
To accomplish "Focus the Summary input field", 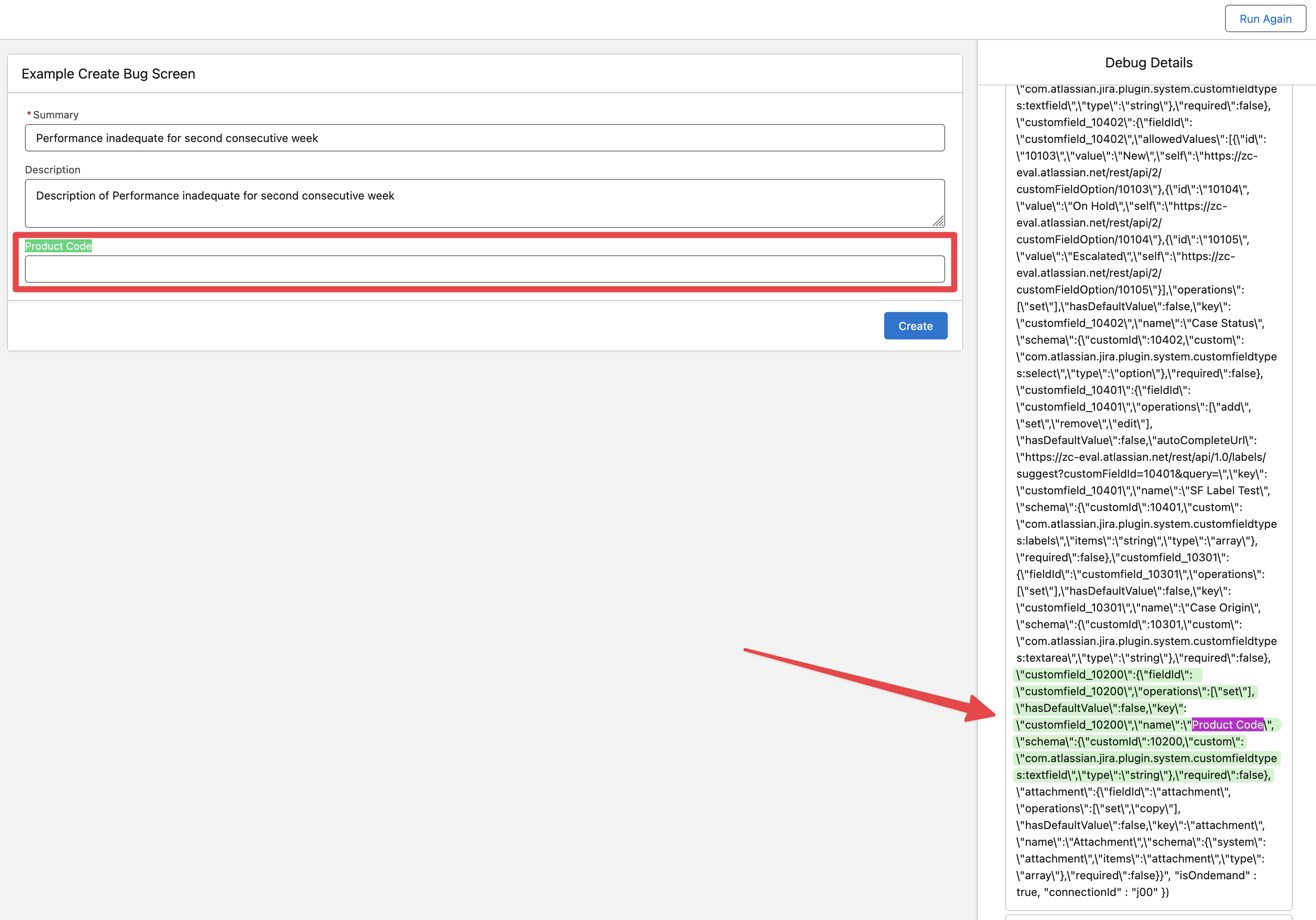I will 484,138.
